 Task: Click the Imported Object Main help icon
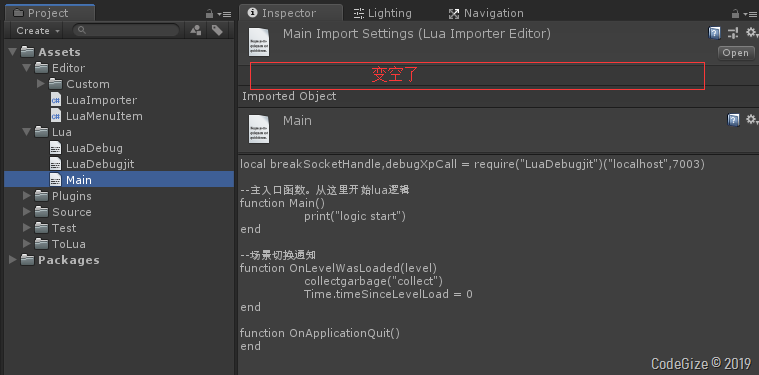733,120
